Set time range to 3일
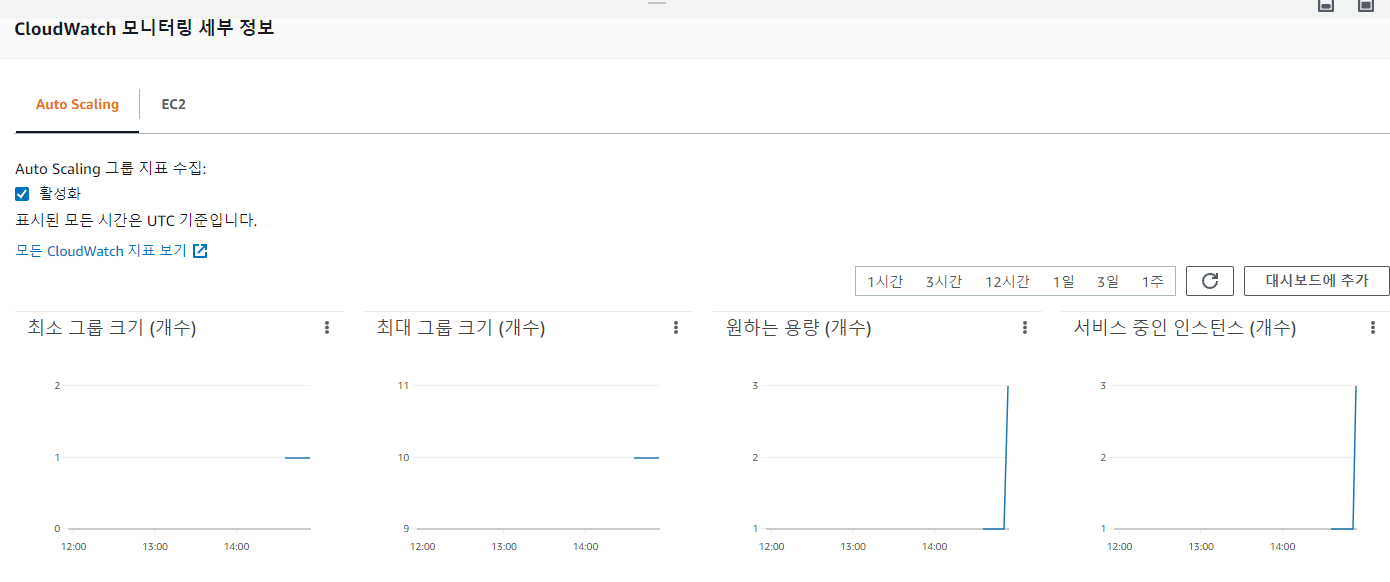Screen dimensions: 1390x582 coord(1108,282)
